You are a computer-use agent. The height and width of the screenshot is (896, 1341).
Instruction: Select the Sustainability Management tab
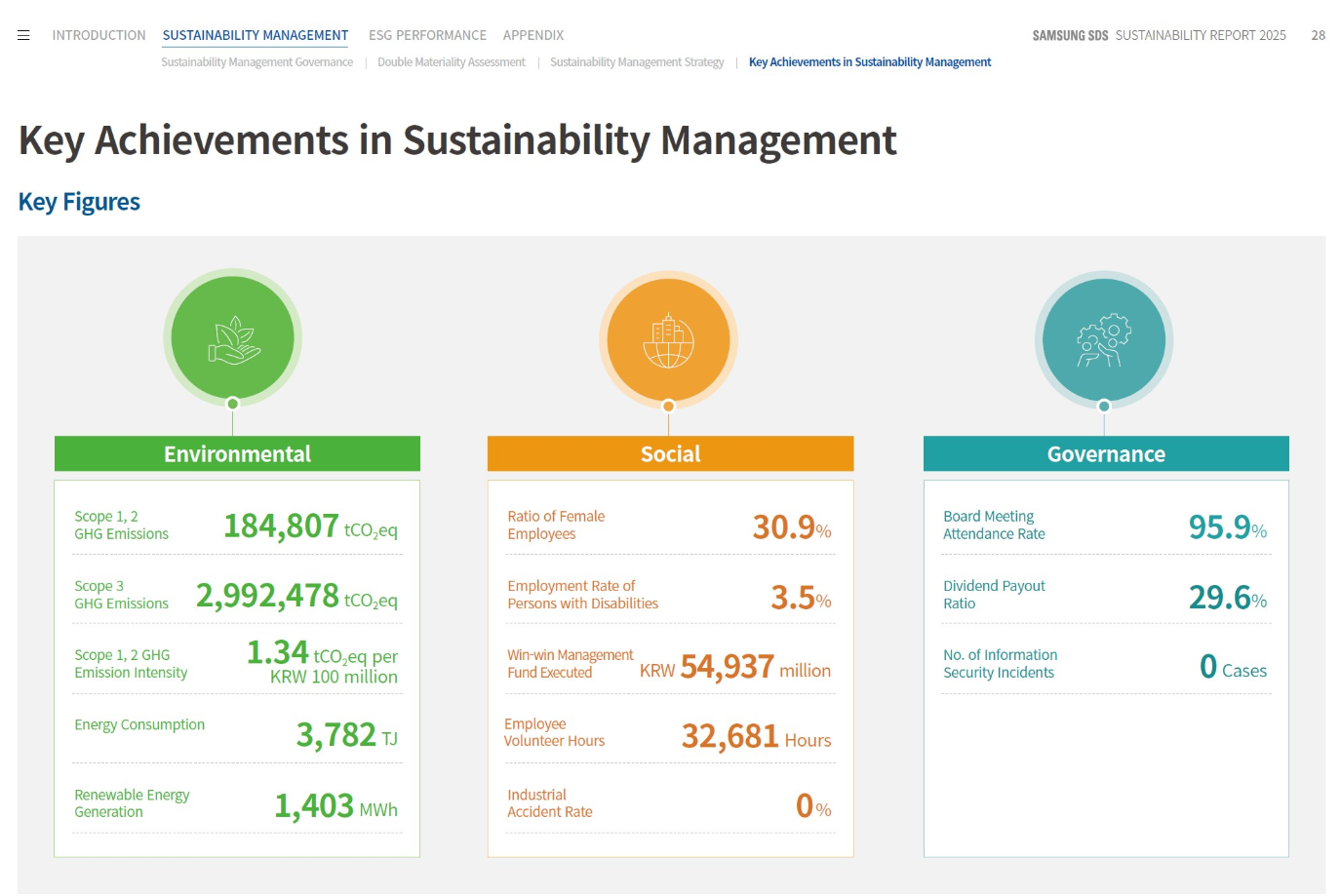(x=256, y=35)
